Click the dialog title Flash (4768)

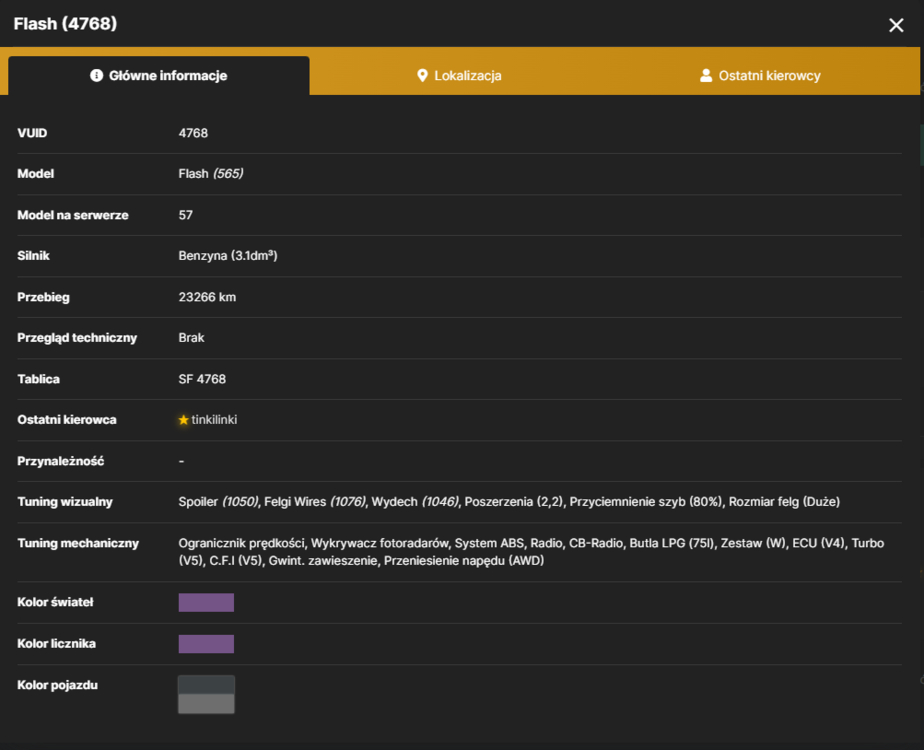65,24
